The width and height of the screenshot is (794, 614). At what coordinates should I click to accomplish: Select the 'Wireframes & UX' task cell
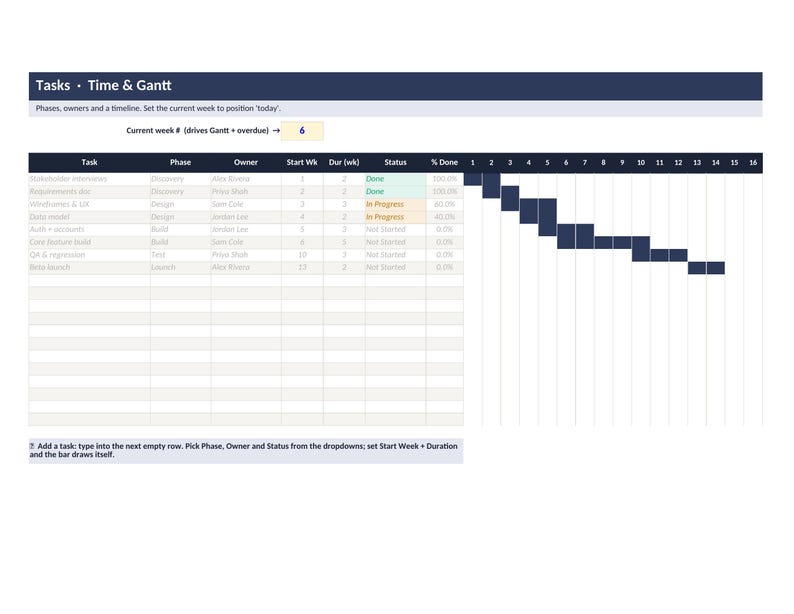(x=89, y=204)
